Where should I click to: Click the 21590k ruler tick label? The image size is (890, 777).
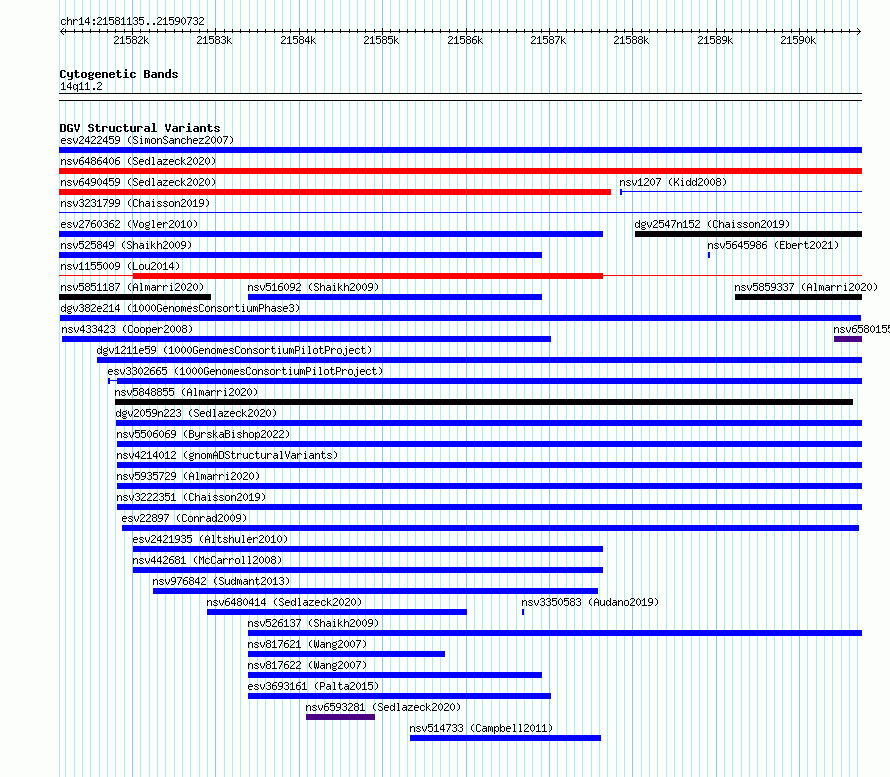coord(798,40)
